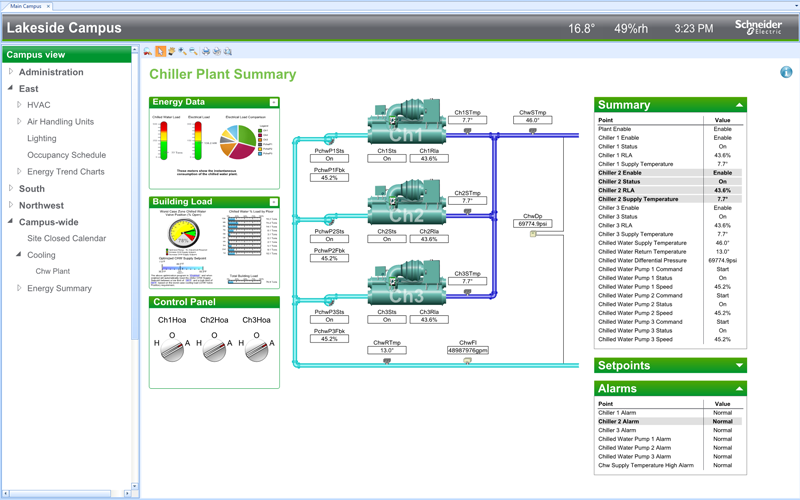Image resolution: width=800 pixels, height=500 pixels.
Task: Click the ChwDp pressure value field
Action: (533, 224)
